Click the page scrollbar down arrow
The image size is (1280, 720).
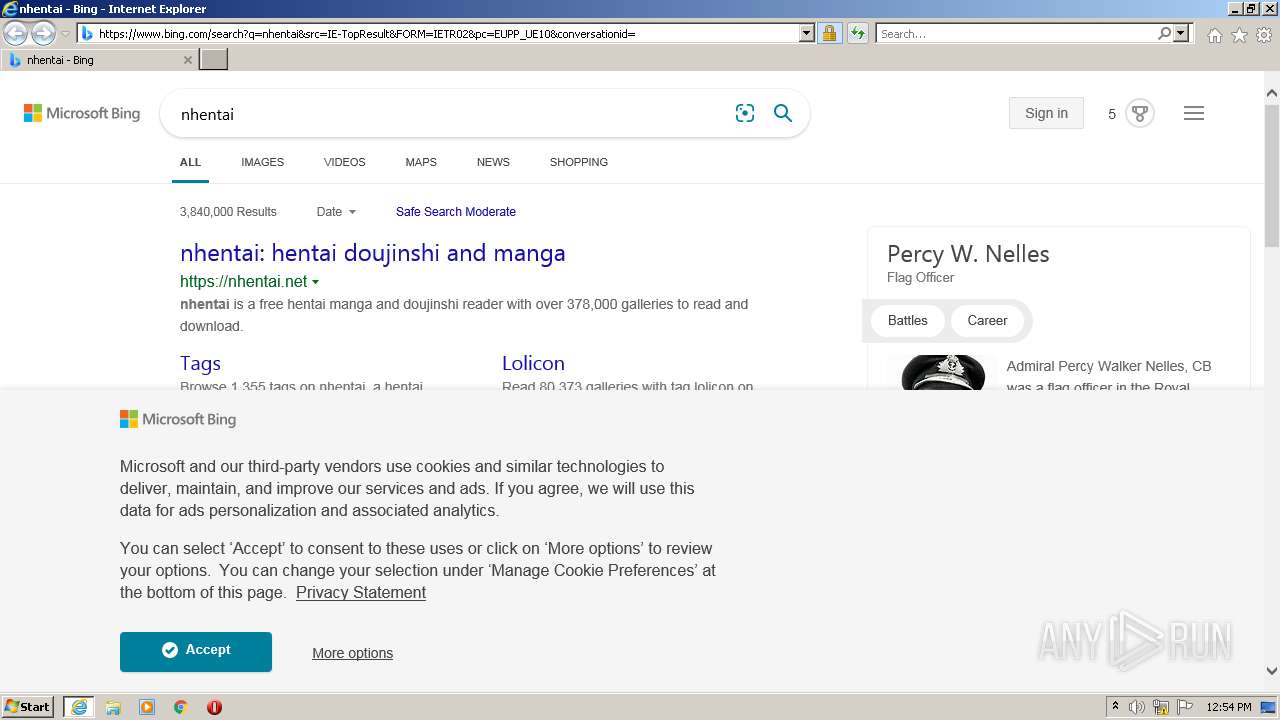tap(1271, 671)
